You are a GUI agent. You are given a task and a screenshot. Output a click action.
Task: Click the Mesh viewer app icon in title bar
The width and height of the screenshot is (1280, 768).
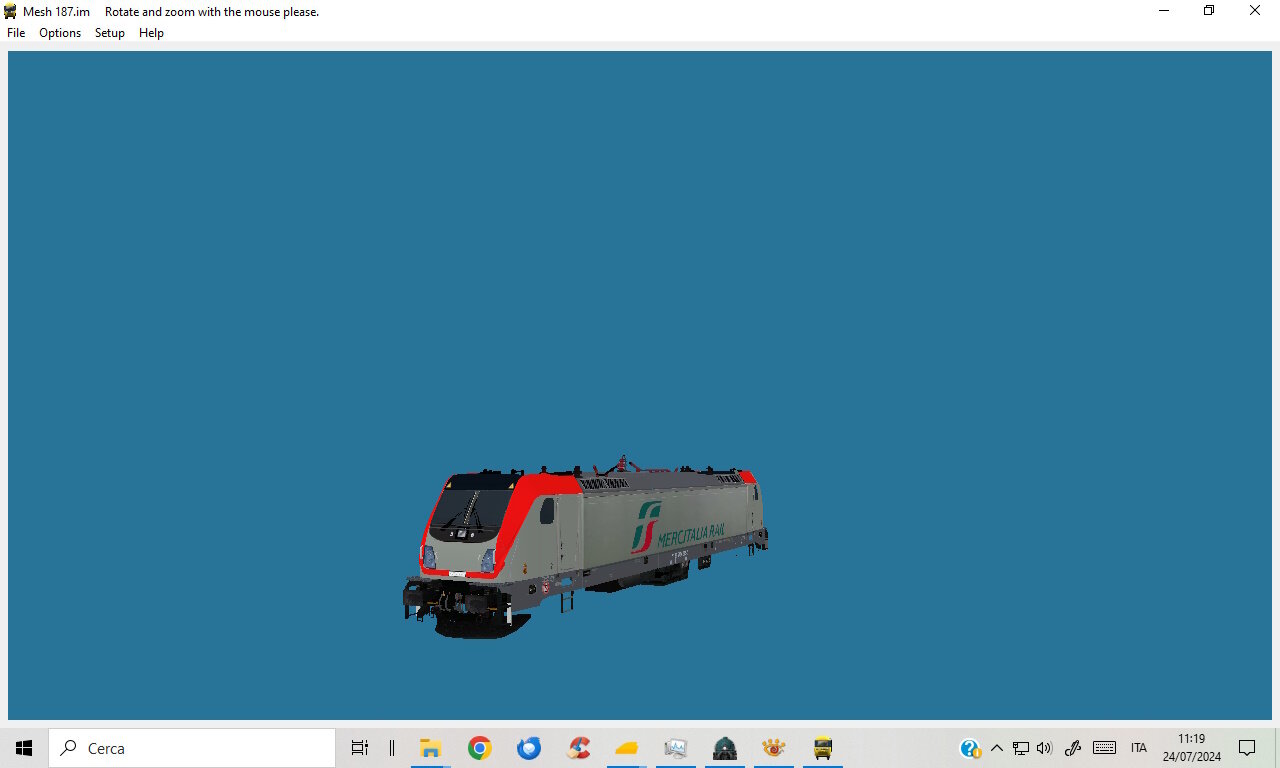pos(11,11)
